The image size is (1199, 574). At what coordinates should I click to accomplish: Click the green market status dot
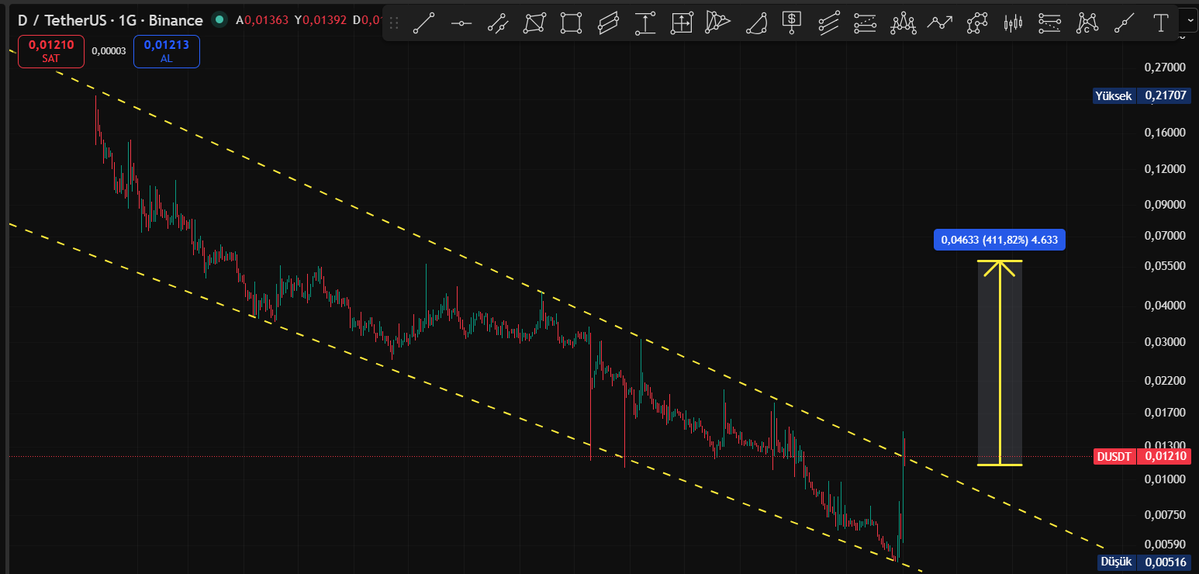coord(220,21)
